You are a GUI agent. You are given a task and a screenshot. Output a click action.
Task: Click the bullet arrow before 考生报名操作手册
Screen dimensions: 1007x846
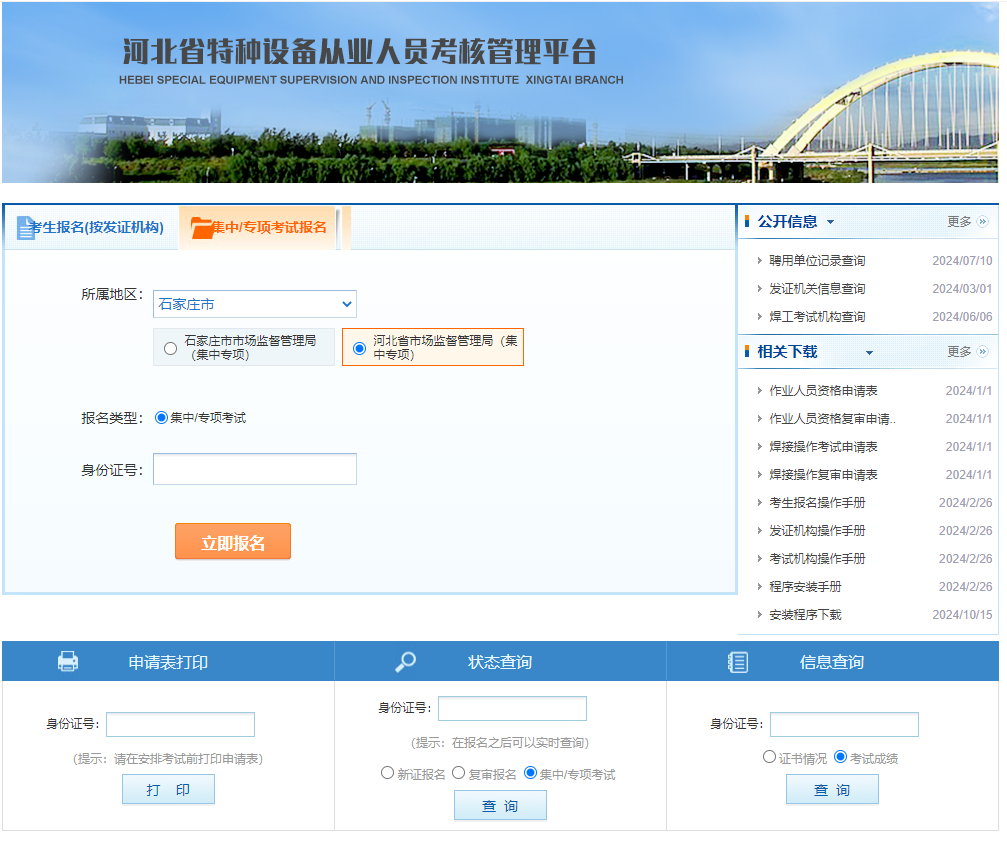pos(759,502)
